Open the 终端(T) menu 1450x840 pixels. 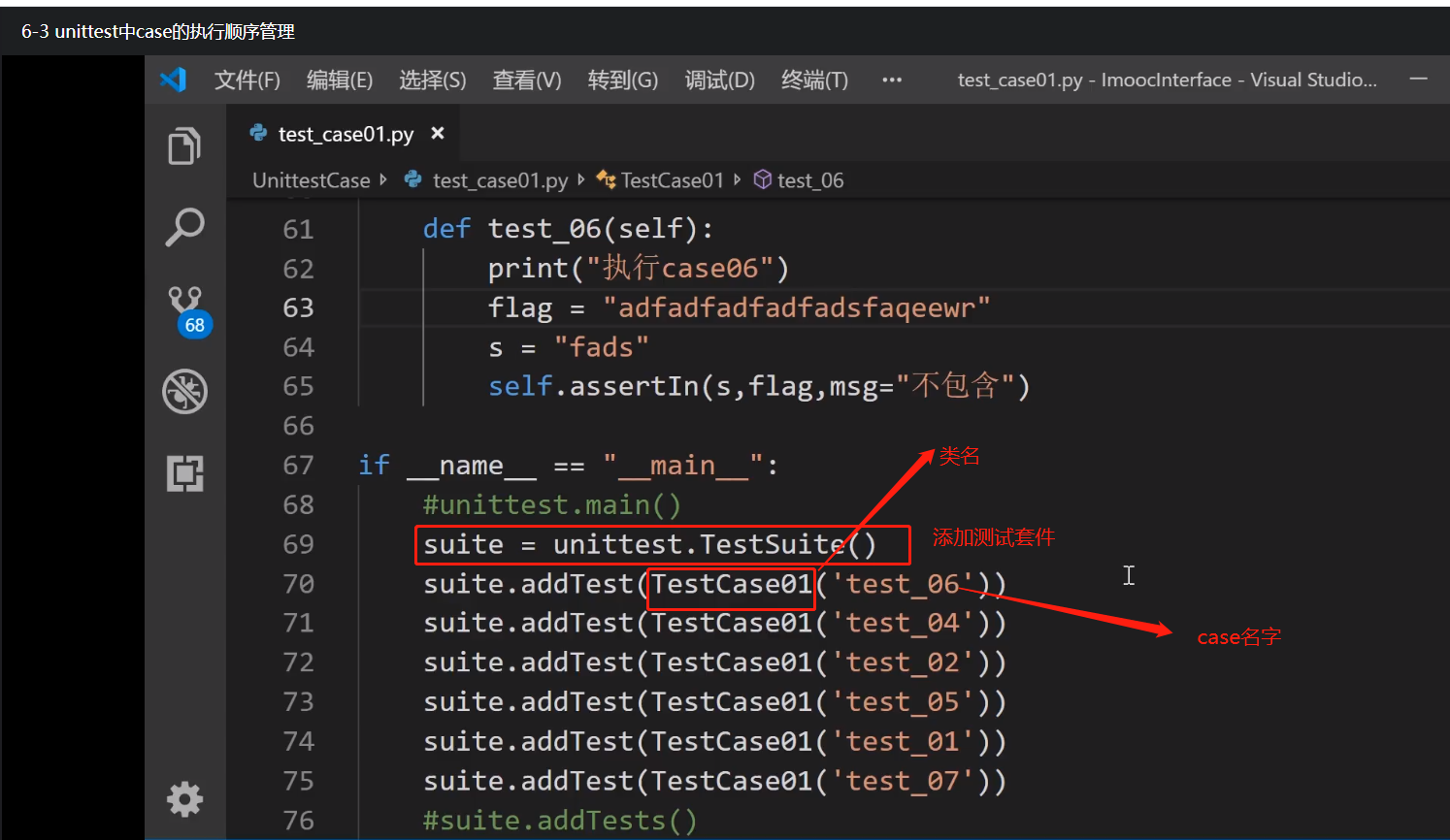(x=815, y=80)
